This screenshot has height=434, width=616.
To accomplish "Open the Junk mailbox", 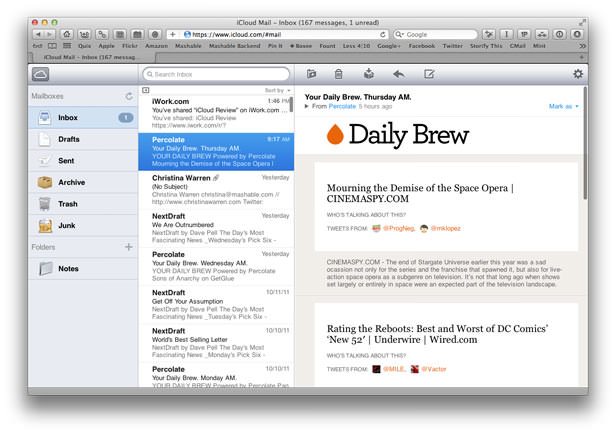I will 83,225.
